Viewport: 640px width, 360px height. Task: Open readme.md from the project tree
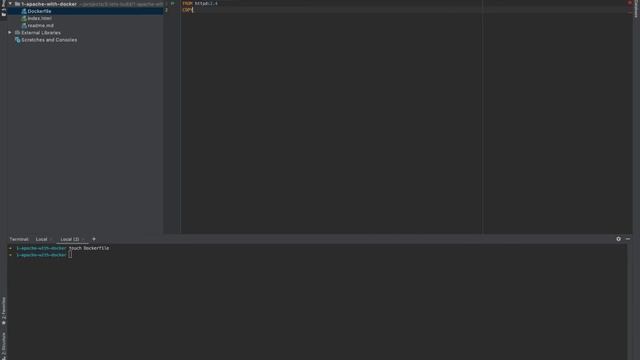pos(40,25)
